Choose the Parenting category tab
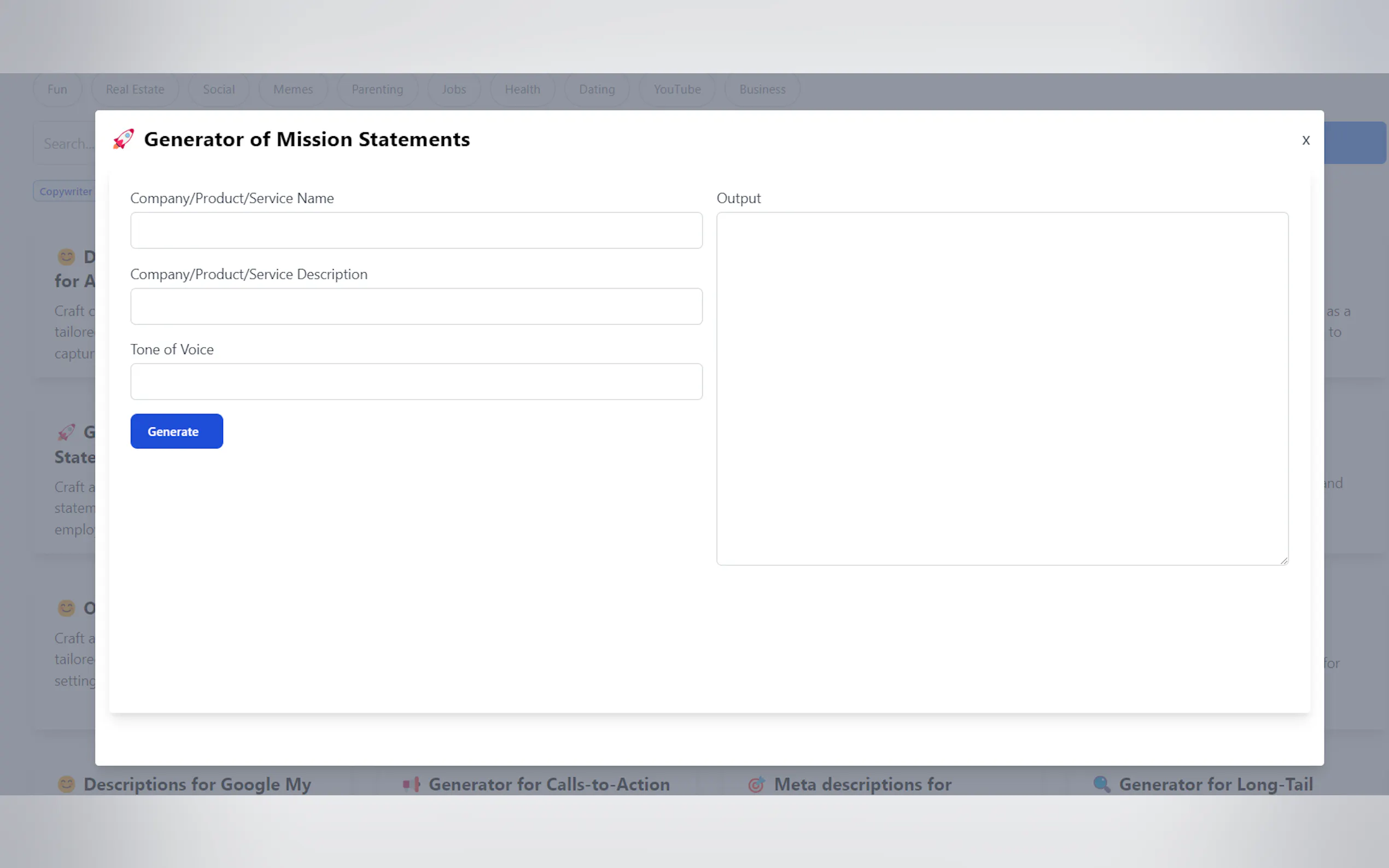Screen dimensions: 1389x868 tap(377, 90)
